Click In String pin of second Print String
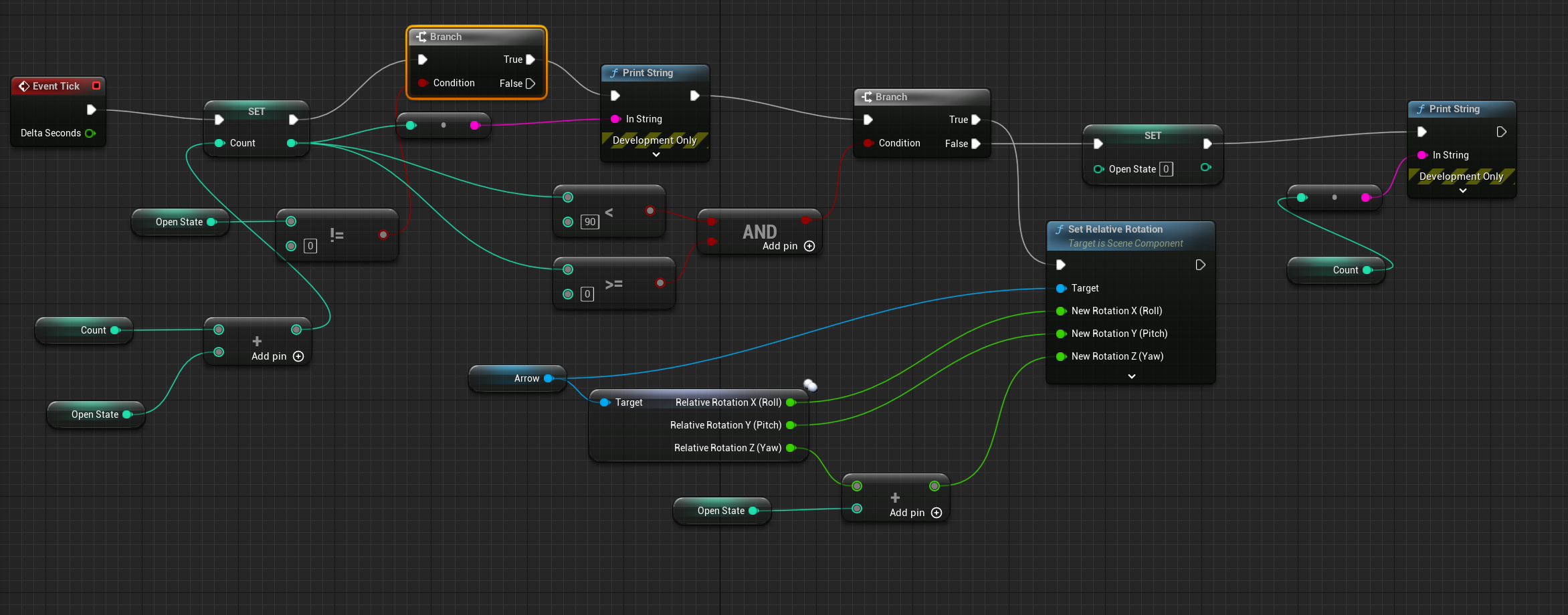 tap(1423, 155)
